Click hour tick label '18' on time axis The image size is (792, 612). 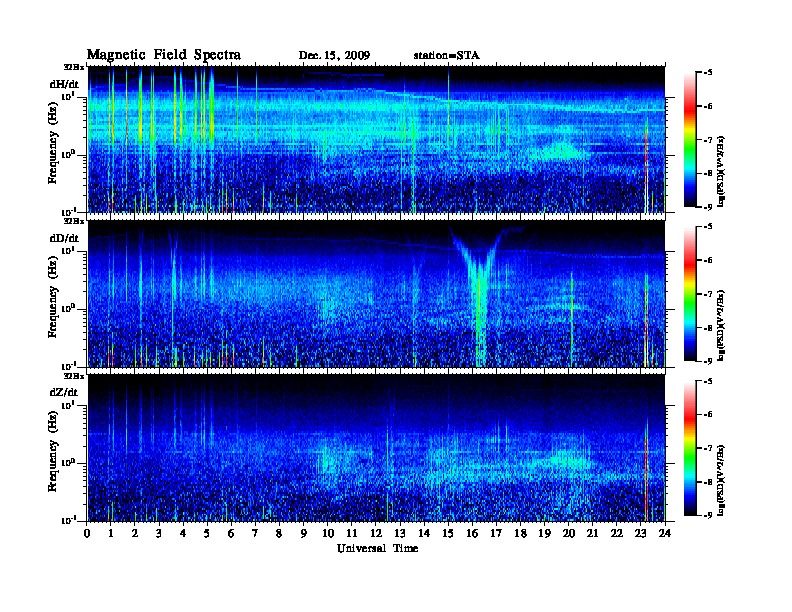pos(521,533)
